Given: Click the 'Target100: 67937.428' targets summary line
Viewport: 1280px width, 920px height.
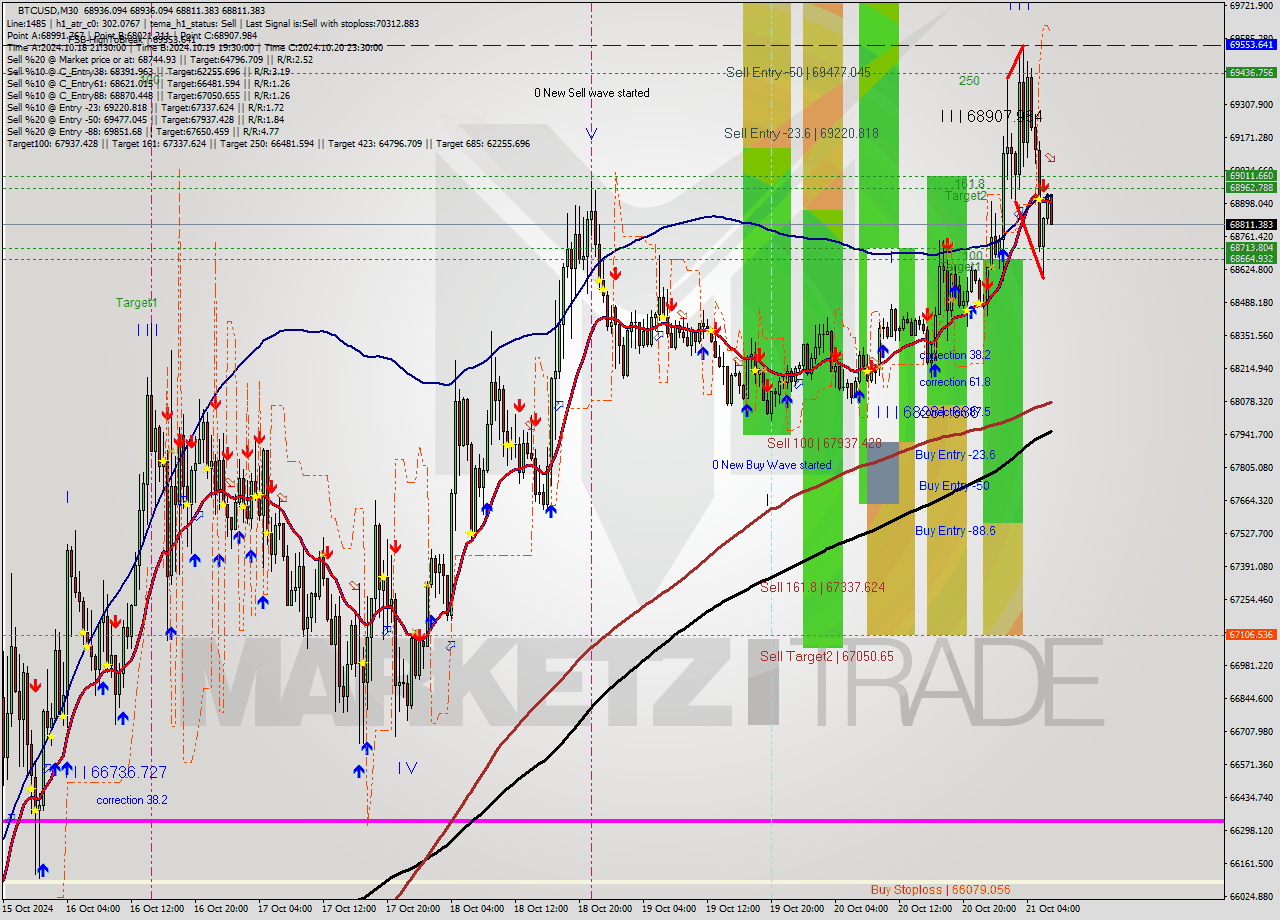Looking at the screenshot, I should coord(268,144).
